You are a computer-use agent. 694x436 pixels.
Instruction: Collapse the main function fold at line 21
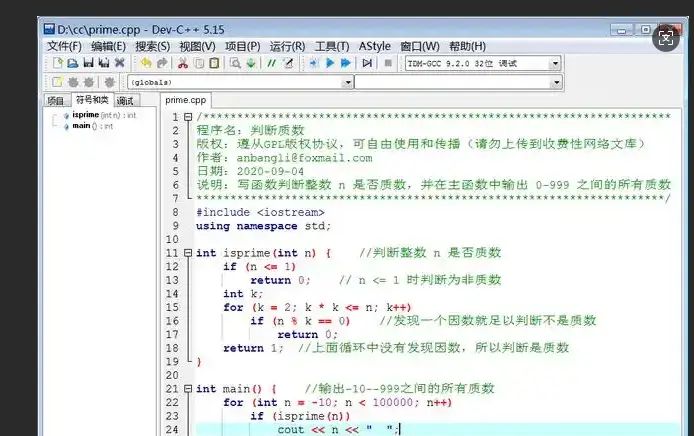pyautogui.click(x=188, y=389)
